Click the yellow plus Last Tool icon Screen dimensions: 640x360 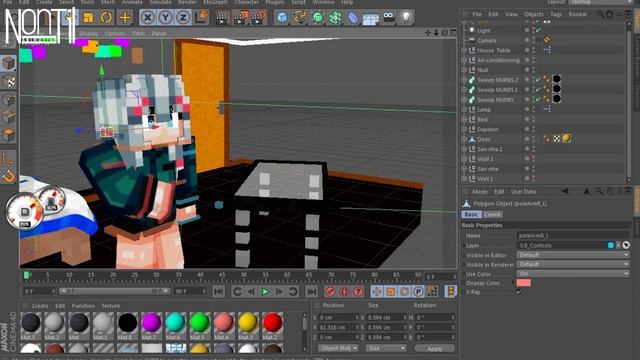click(x=125, y=18)
